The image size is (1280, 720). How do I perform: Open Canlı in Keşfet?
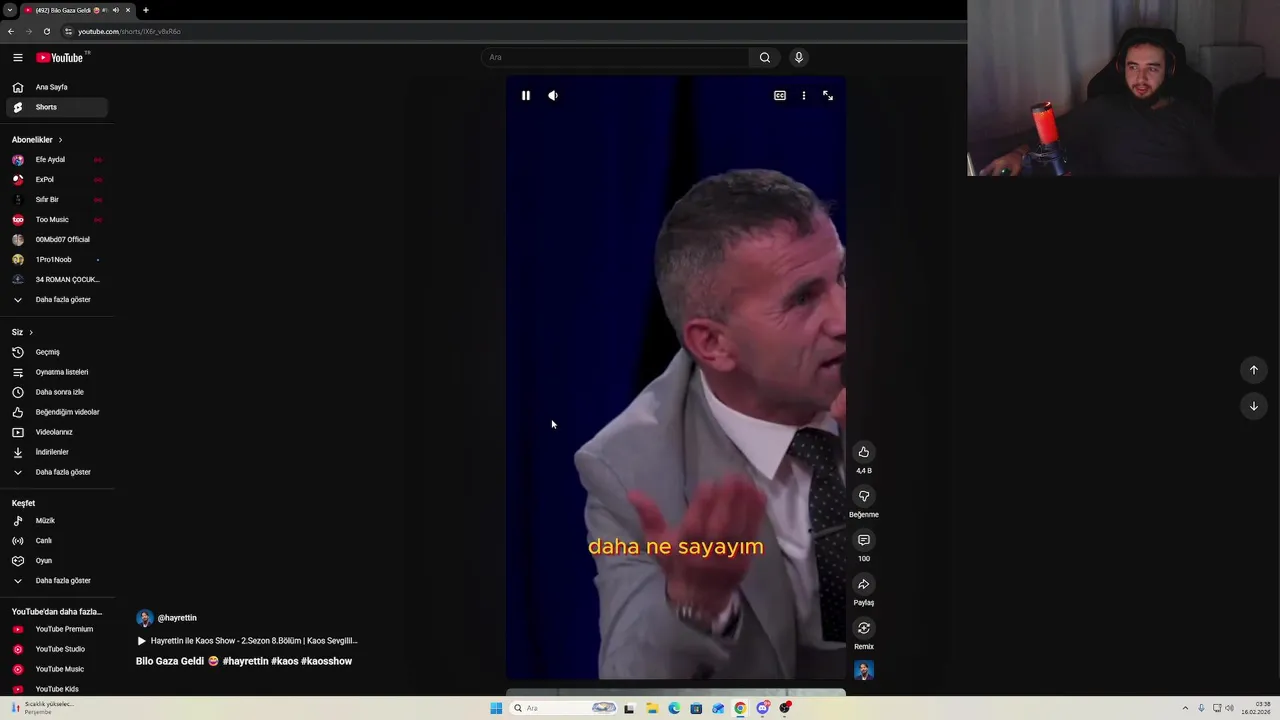pyautogui.click(x=56, y=541)
